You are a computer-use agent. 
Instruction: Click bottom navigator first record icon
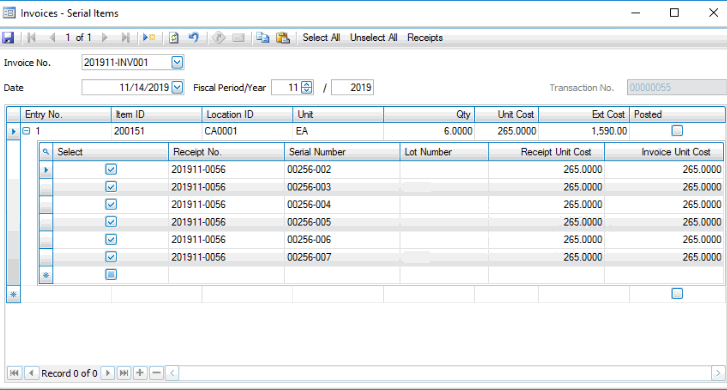(14, 373)
